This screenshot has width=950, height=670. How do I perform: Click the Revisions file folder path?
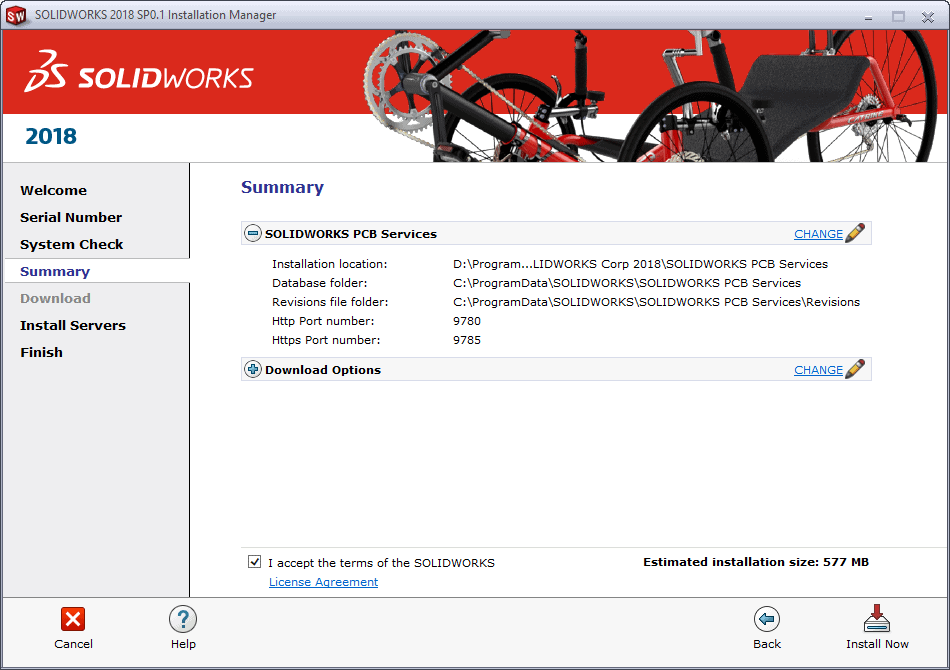656,302
